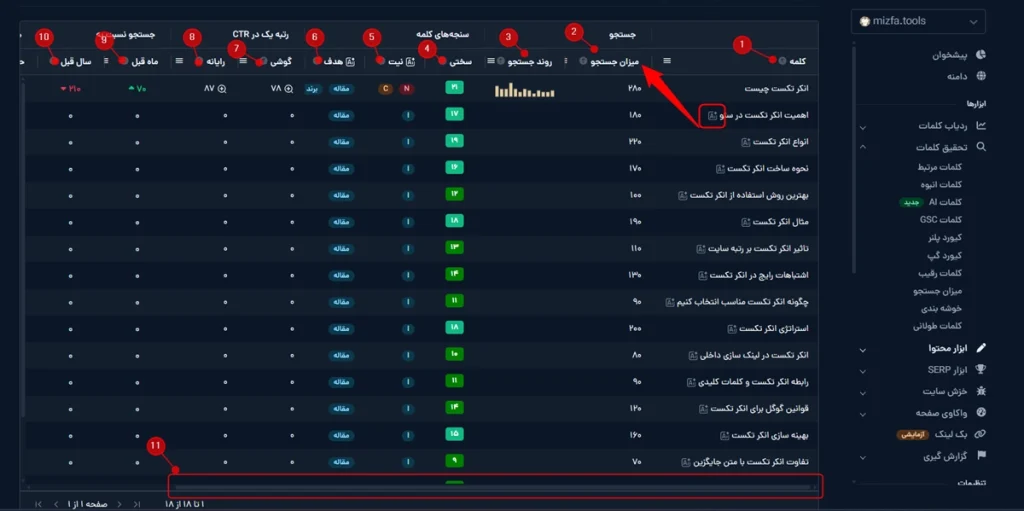
Task: Click the N intent badge in the first row
Action: [x=406, y=89]
